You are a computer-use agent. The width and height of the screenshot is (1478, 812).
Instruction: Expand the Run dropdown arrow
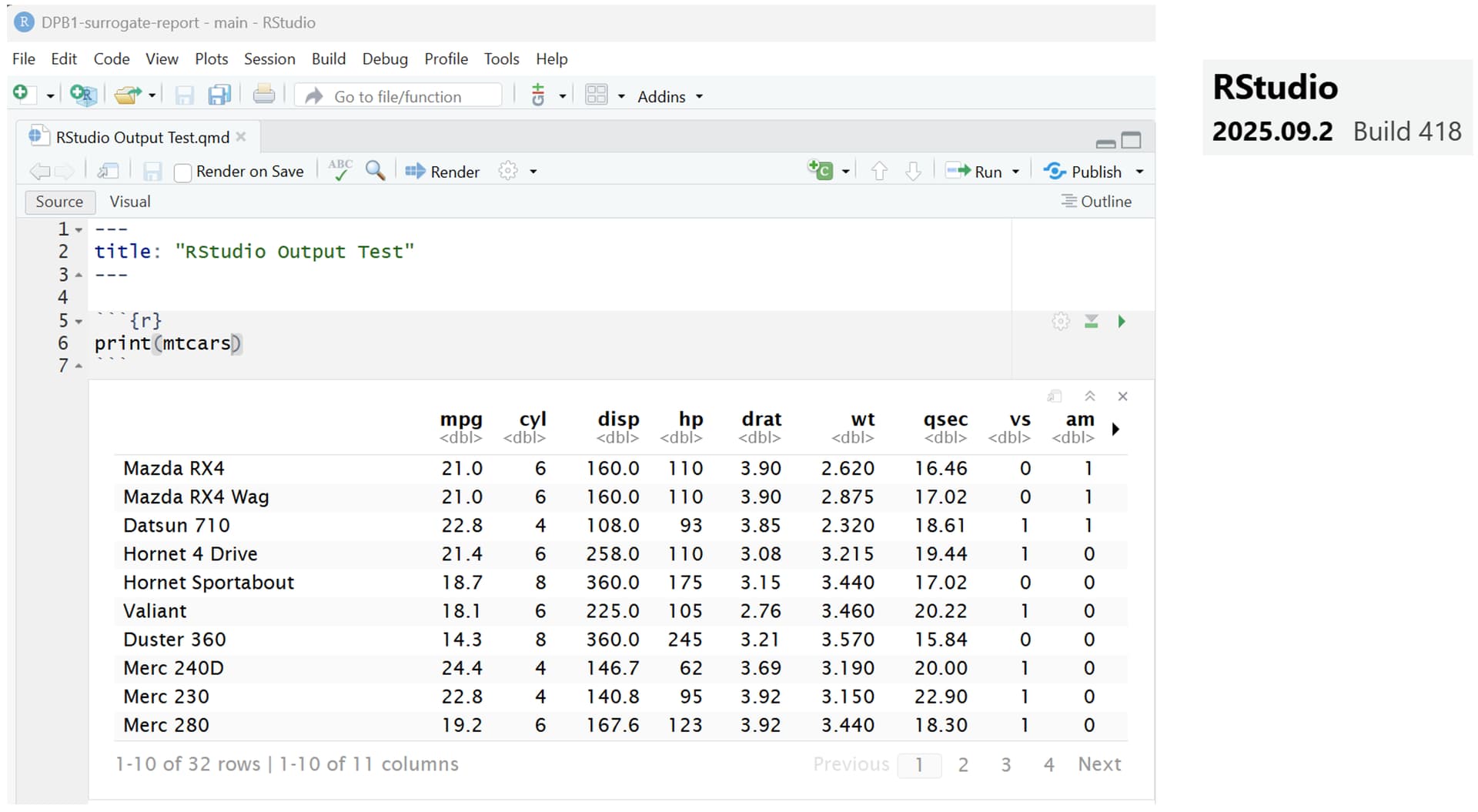pos(1015,172)
